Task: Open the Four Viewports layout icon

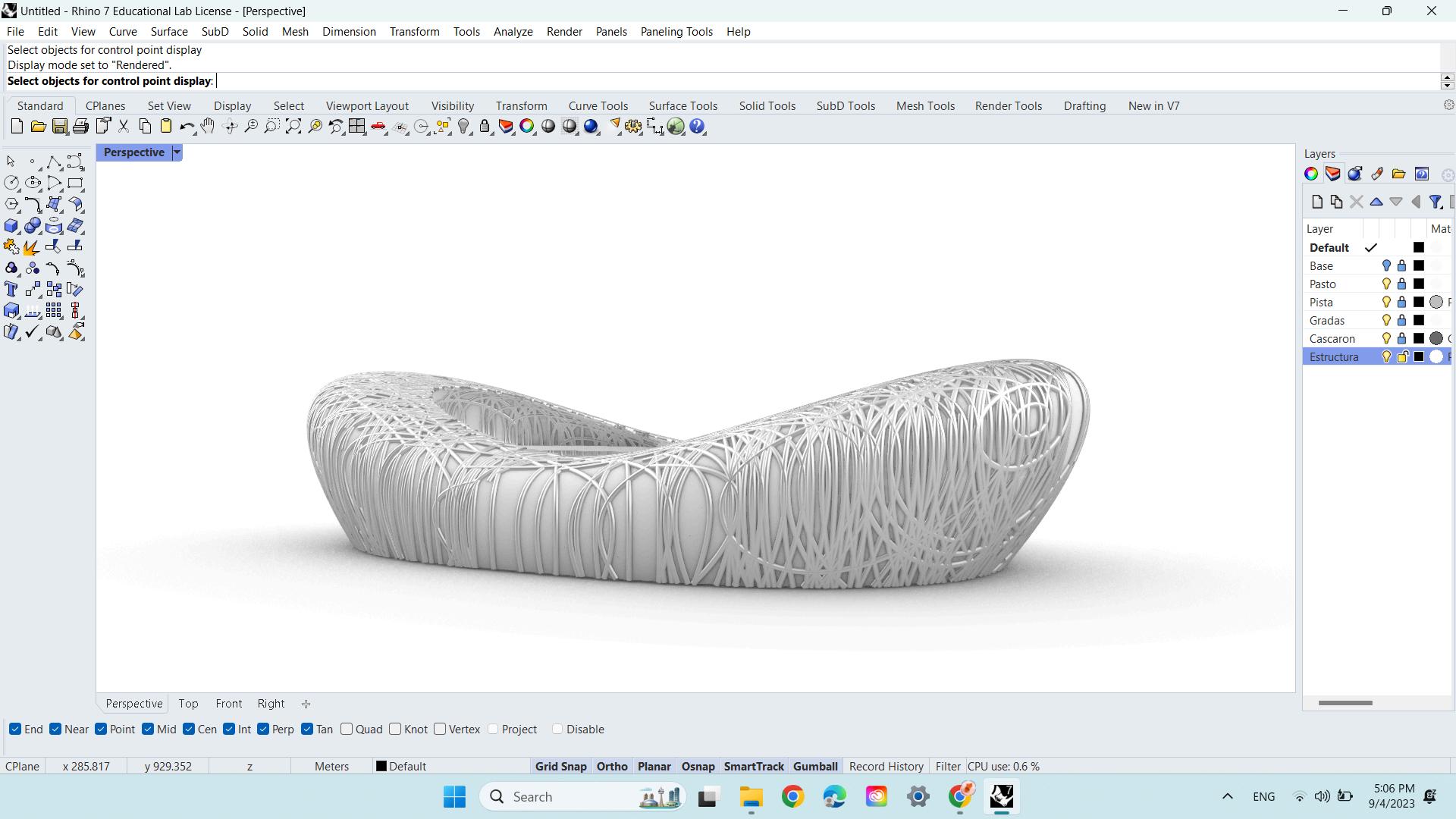Action: [x=357, y=127]
